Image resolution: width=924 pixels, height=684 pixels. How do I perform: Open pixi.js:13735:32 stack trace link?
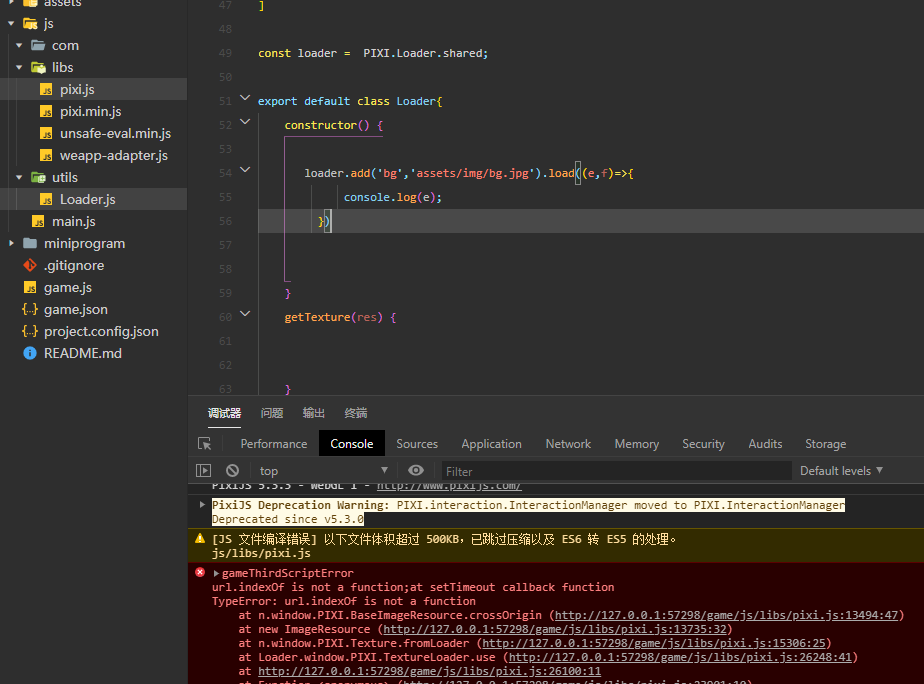555,629
